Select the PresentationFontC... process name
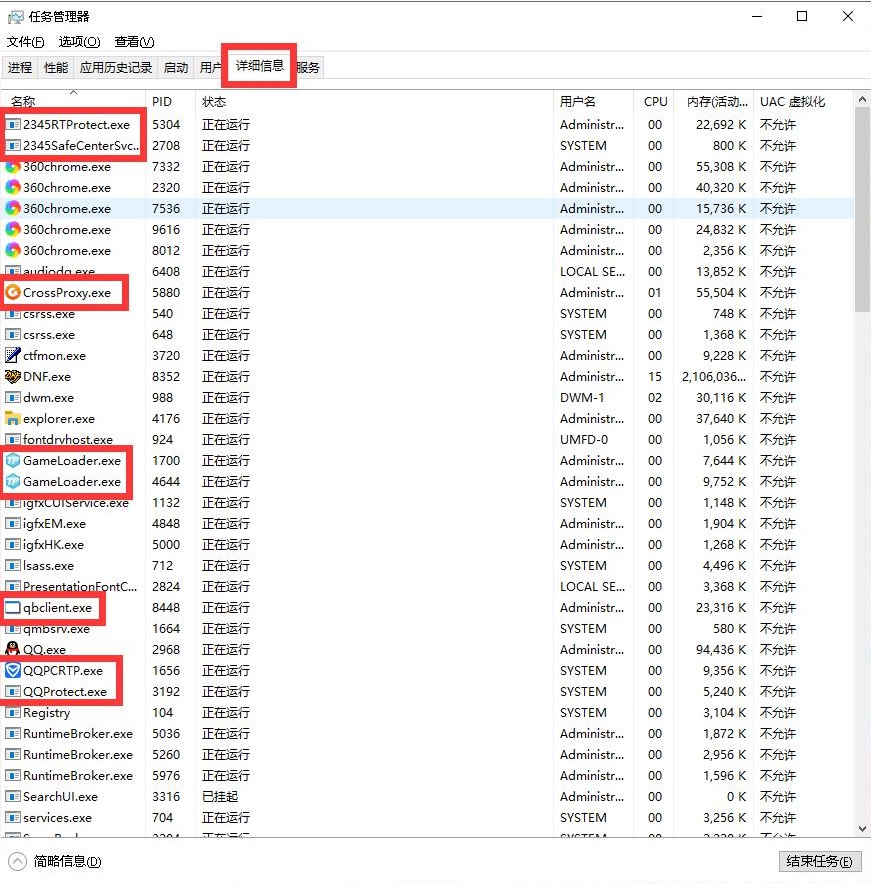Screen dimensions: 871x885 coord(80,587)
